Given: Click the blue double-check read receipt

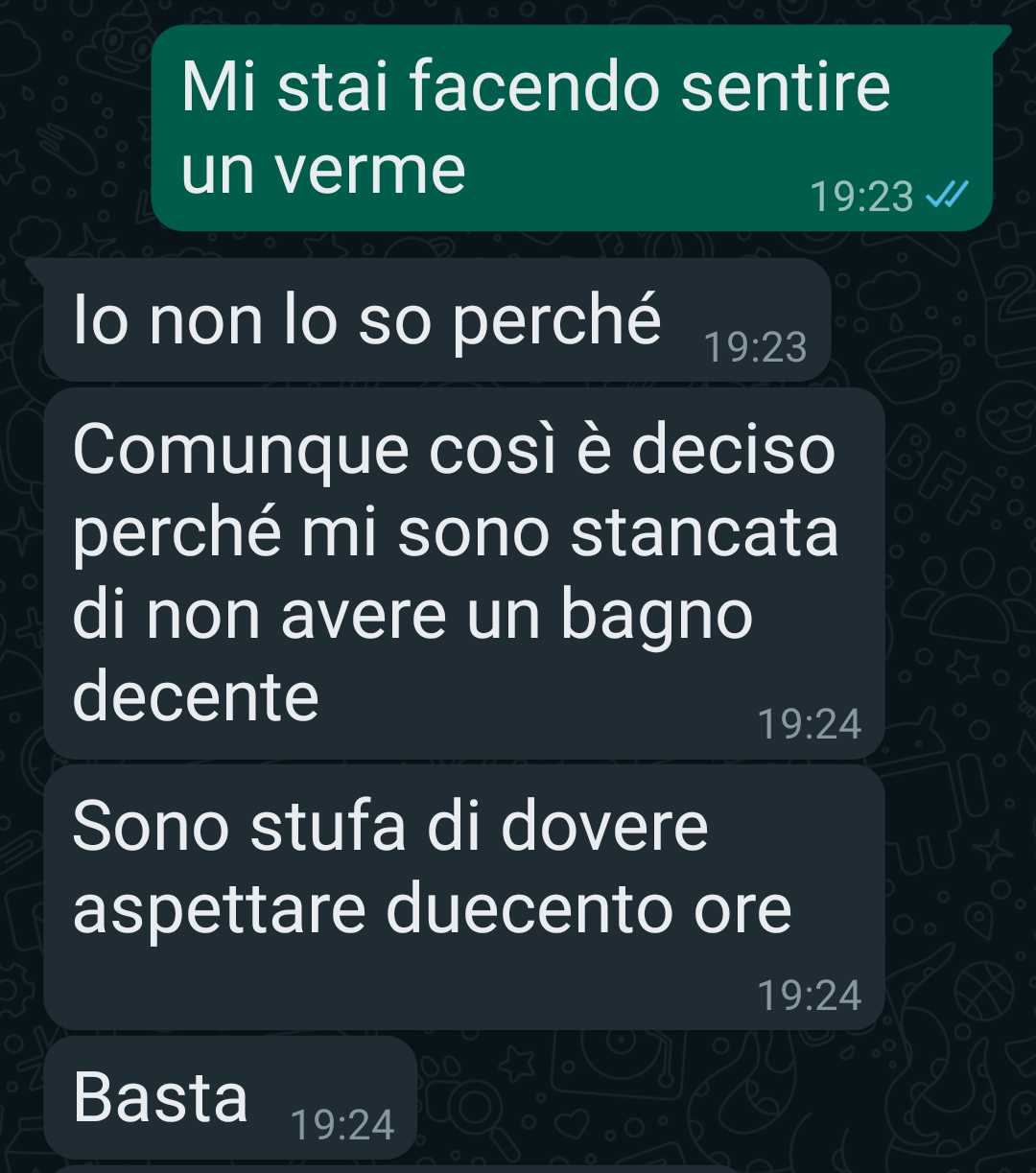Looking at the screenshot, I should [x=947, y=196].
